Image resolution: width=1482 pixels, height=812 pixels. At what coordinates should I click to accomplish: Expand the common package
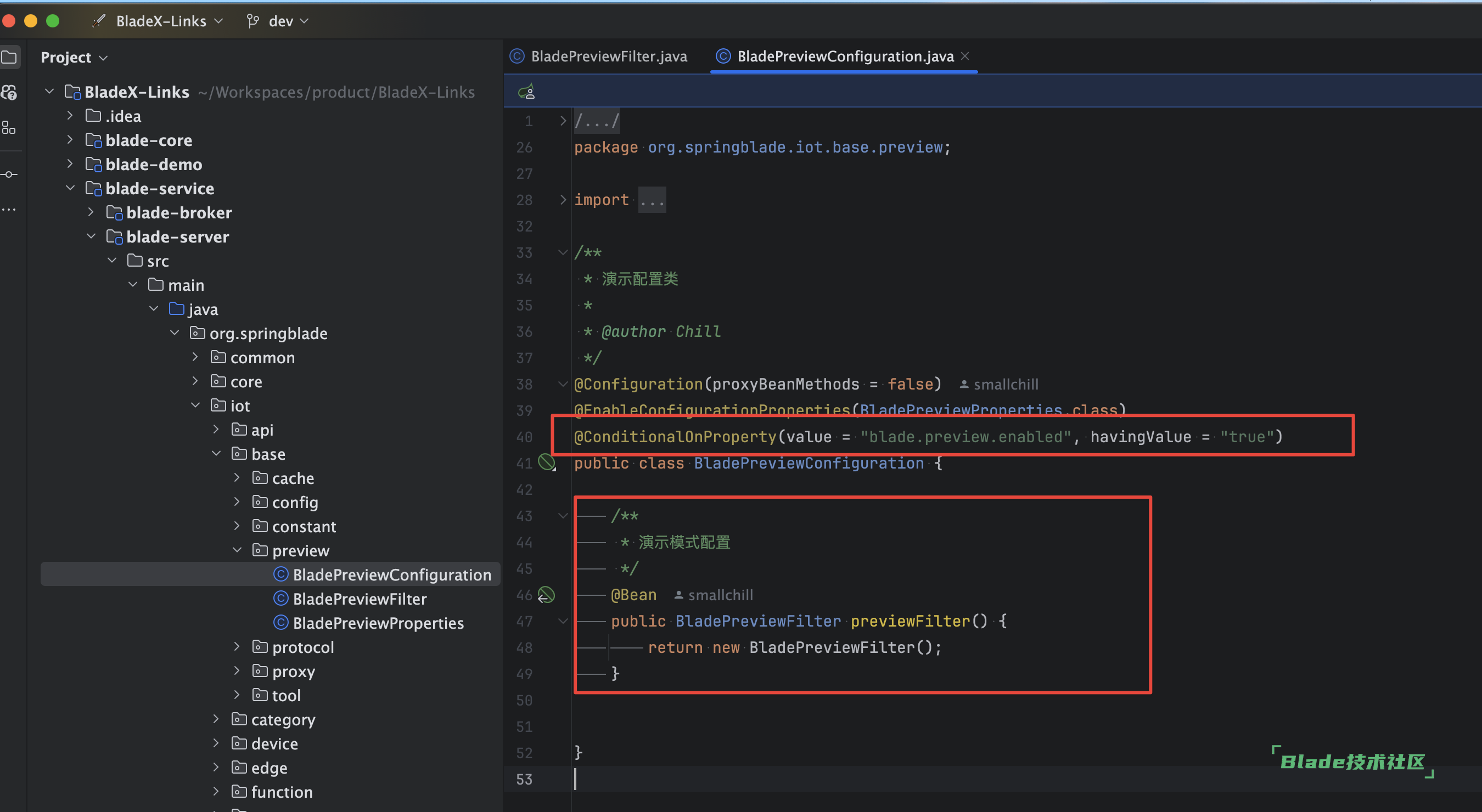(x=195, y=357)
